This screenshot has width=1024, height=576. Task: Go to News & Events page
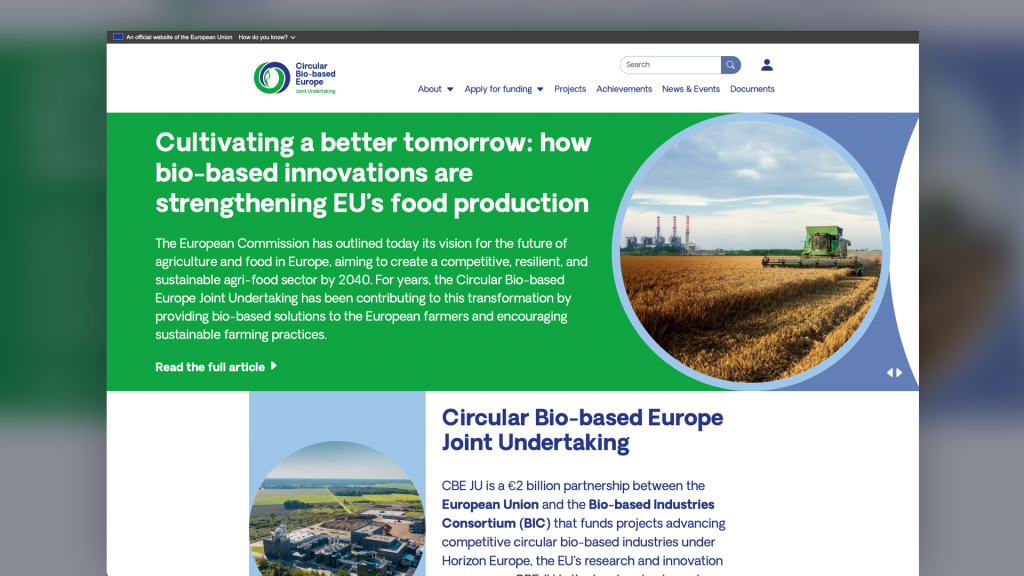(691, 89)
